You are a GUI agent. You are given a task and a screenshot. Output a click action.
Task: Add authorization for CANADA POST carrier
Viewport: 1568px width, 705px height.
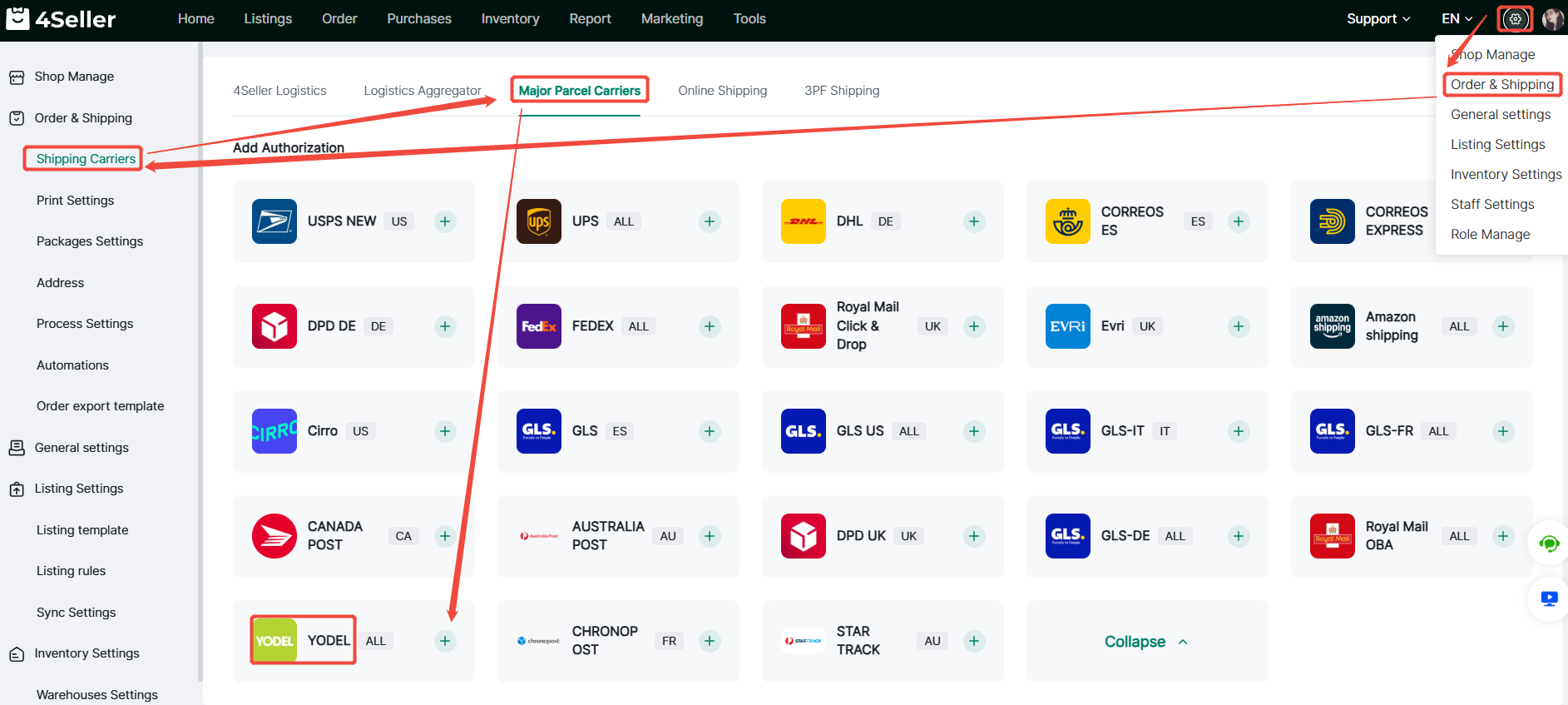445,536
